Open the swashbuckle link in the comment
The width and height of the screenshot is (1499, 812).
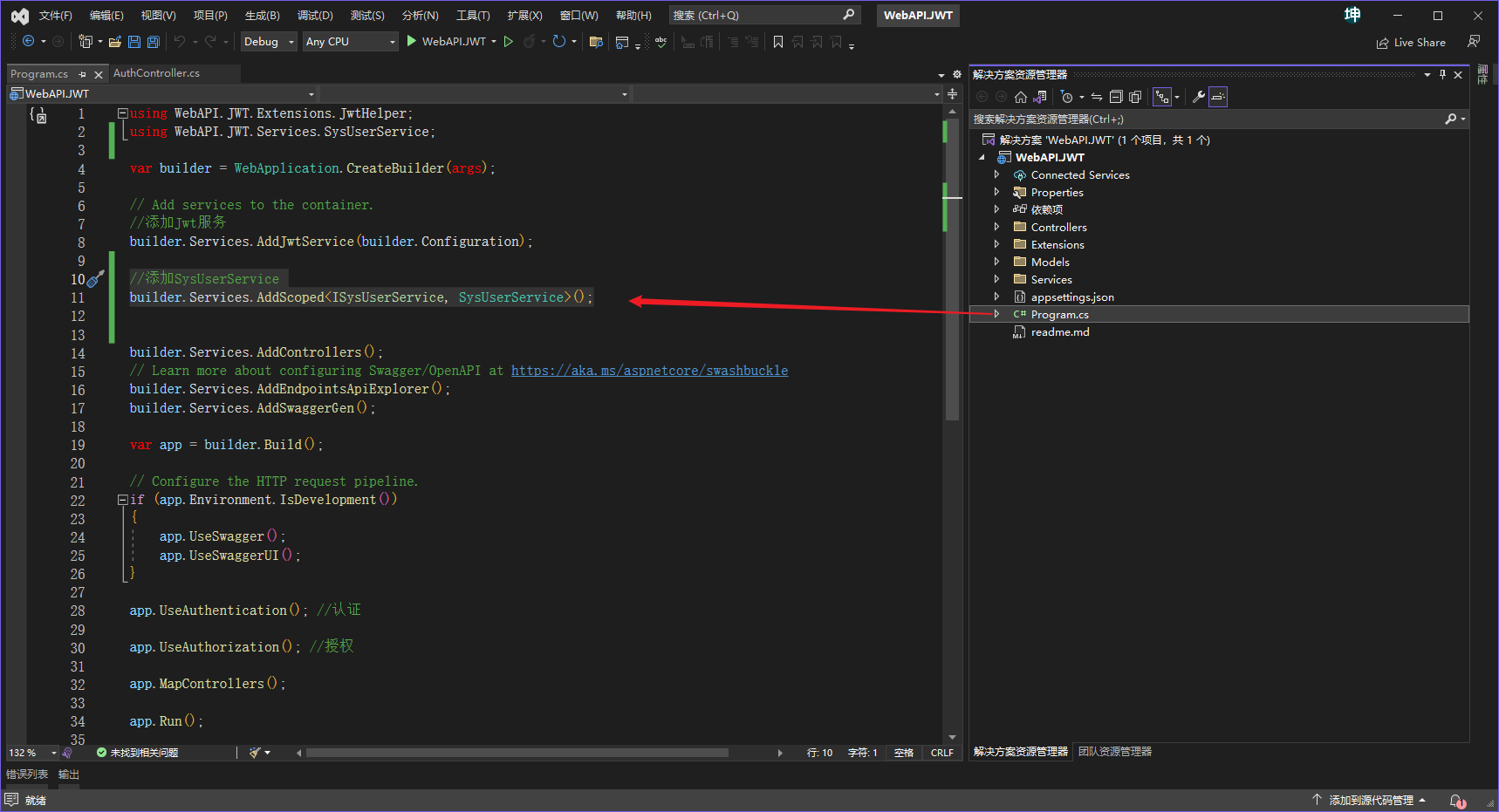click(x=649, y=370)
